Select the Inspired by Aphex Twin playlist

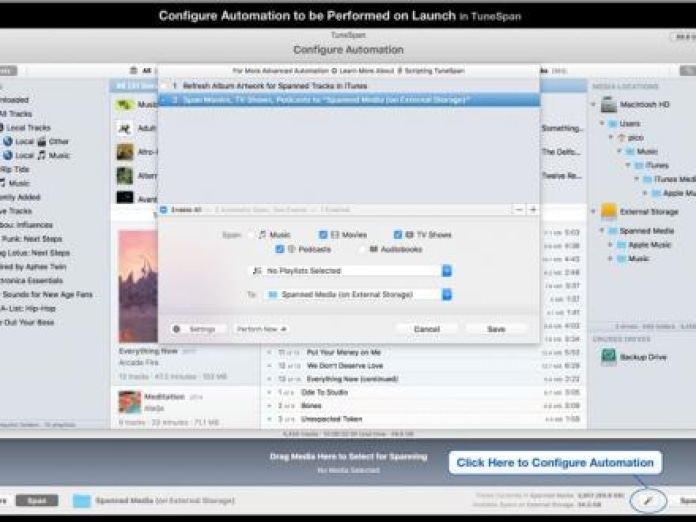click(33, 267)
